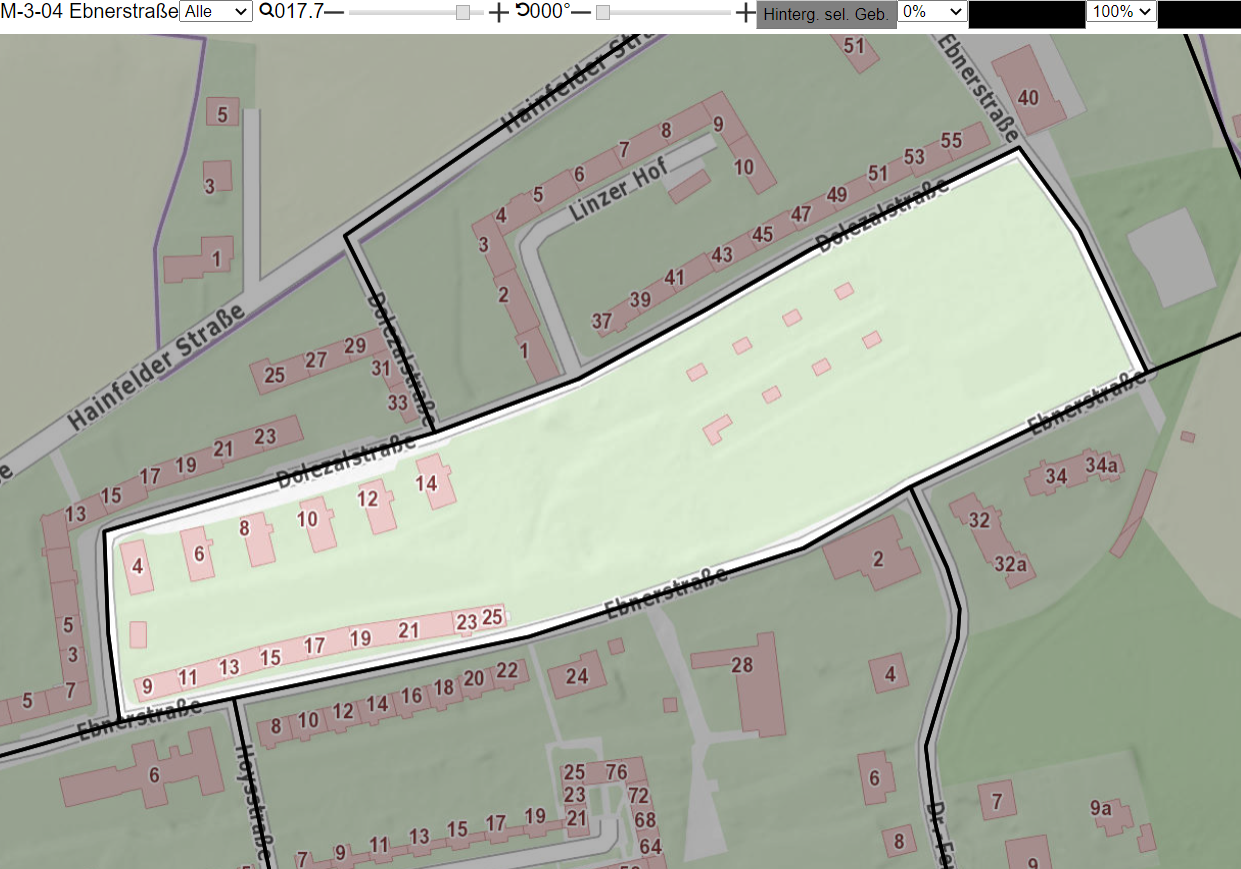Image resolution: width=1241 pixels, height=869 pixels.
Task: Open the 100% opacity dropdown
Action: tap(1121, 11)
